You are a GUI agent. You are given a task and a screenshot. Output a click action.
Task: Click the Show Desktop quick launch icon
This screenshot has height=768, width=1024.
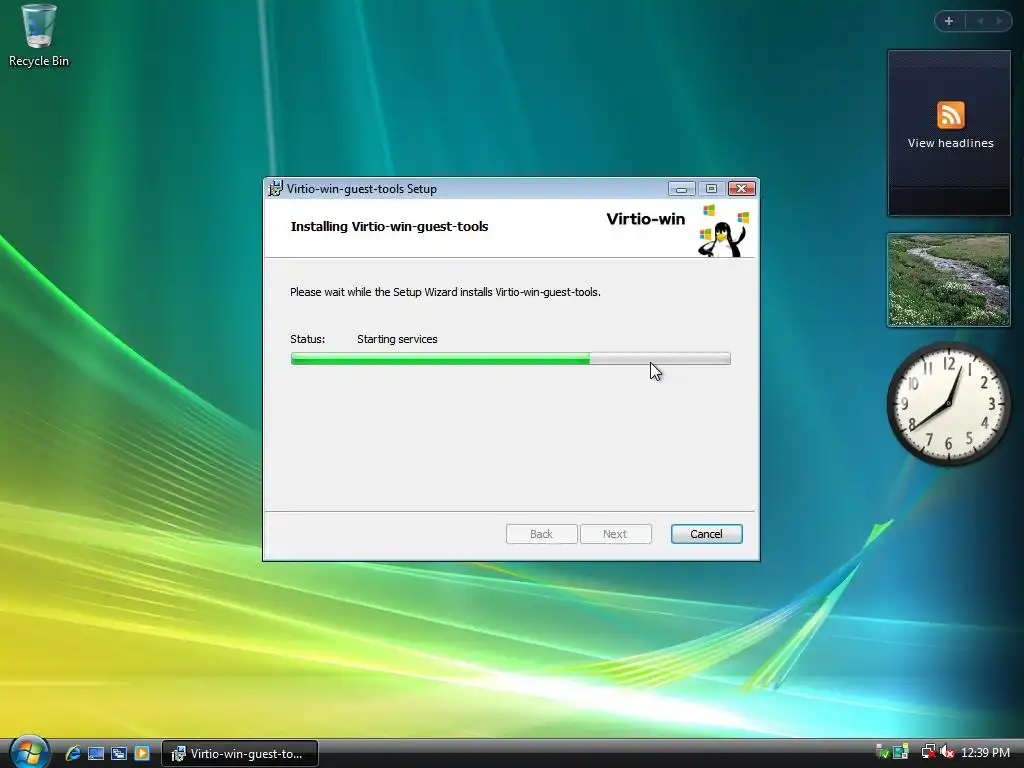point(96,753)
